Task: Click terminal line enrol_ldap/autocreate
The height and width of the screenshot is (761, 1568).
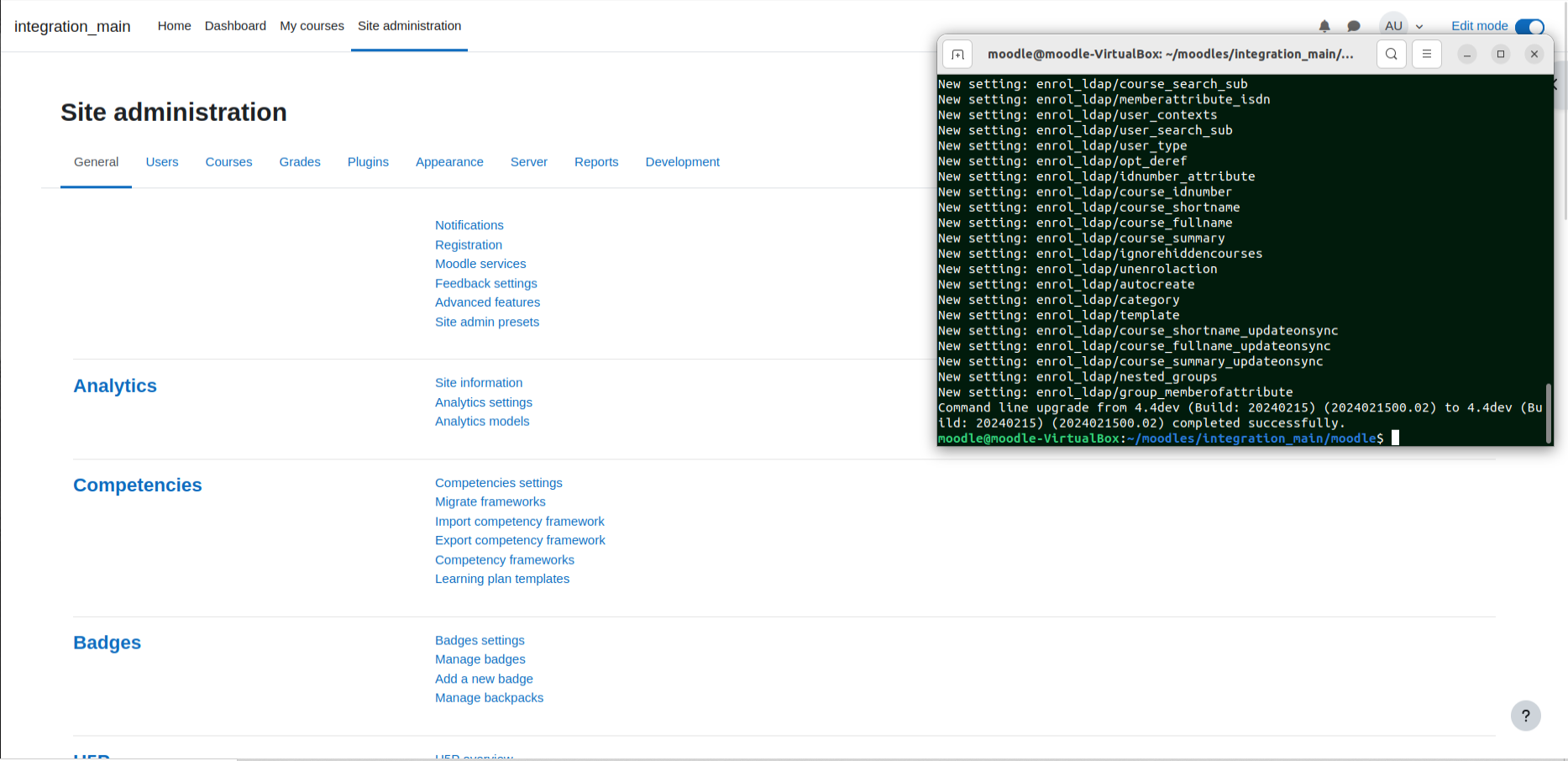Action: click(x=1067, y=285)
